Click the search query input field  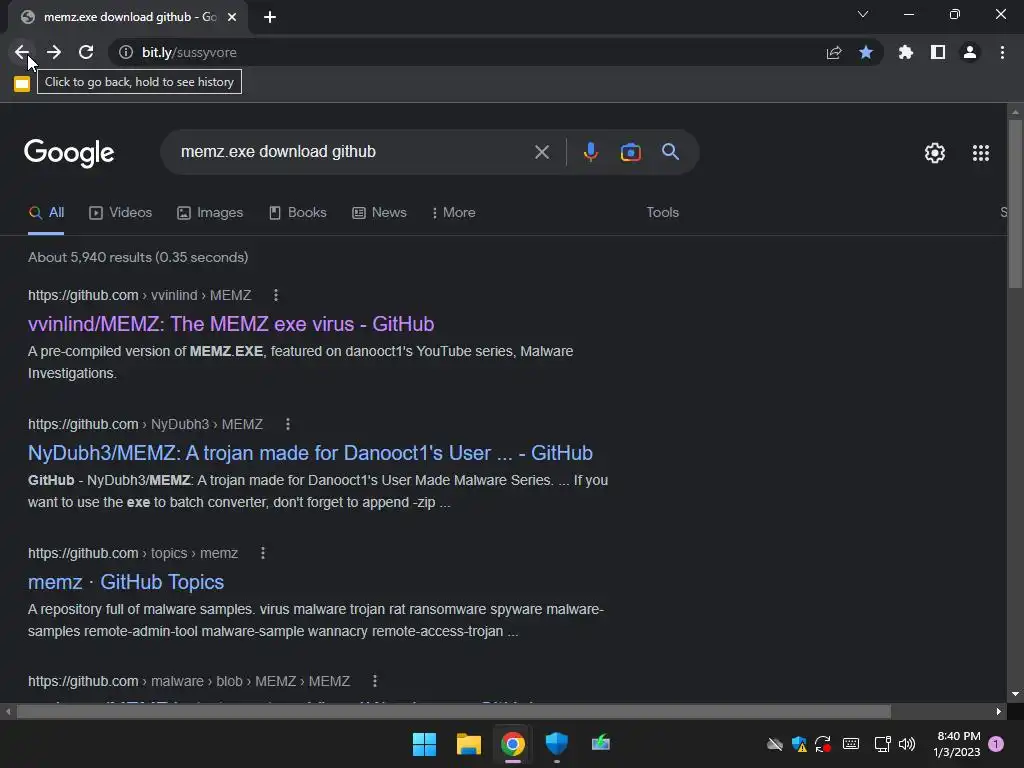[x=353, y=152]
